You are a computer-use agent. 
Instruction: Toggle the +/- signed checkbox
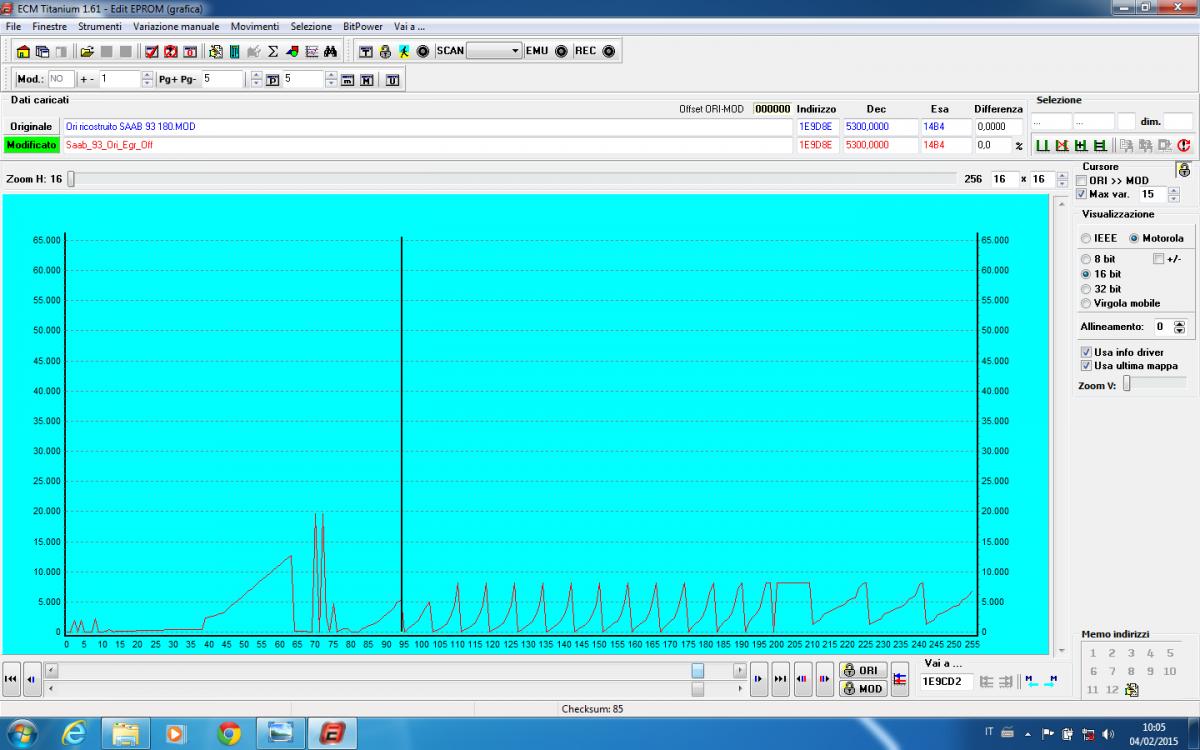1159,259
